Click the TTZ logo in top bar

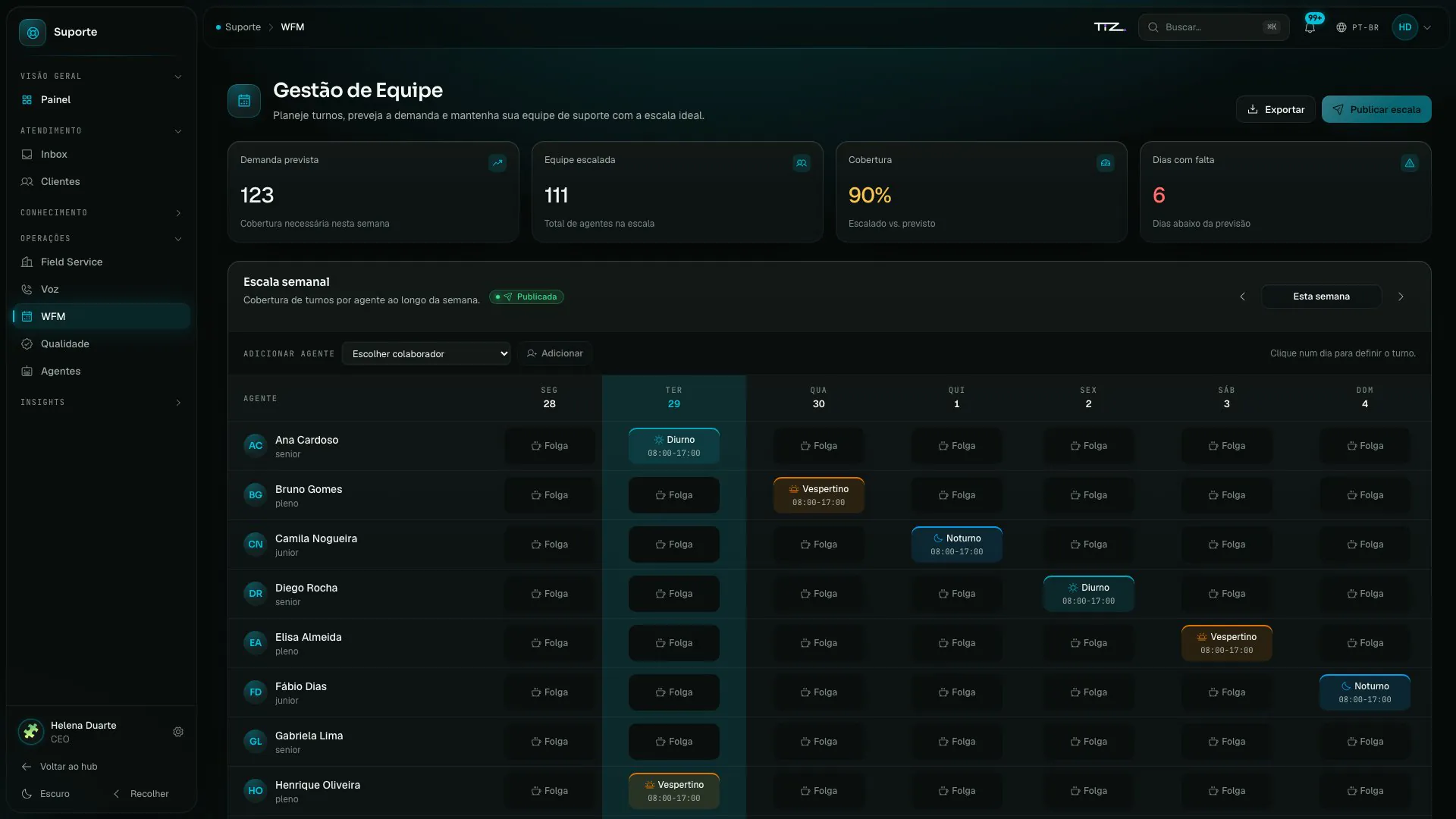(x=1109, y=27)
